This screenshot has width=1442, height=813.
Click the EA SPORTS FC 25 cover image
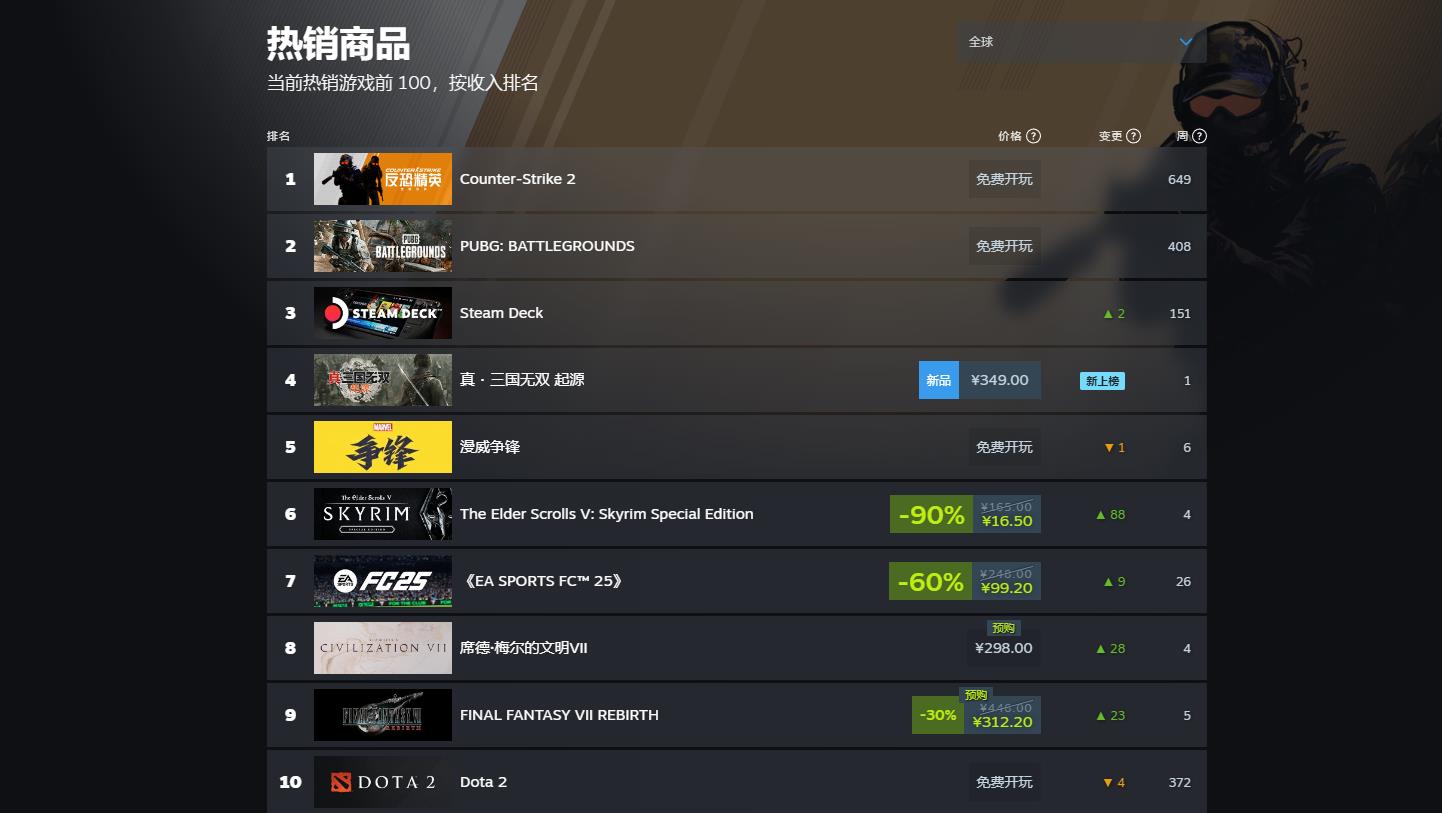click(383, 581)
